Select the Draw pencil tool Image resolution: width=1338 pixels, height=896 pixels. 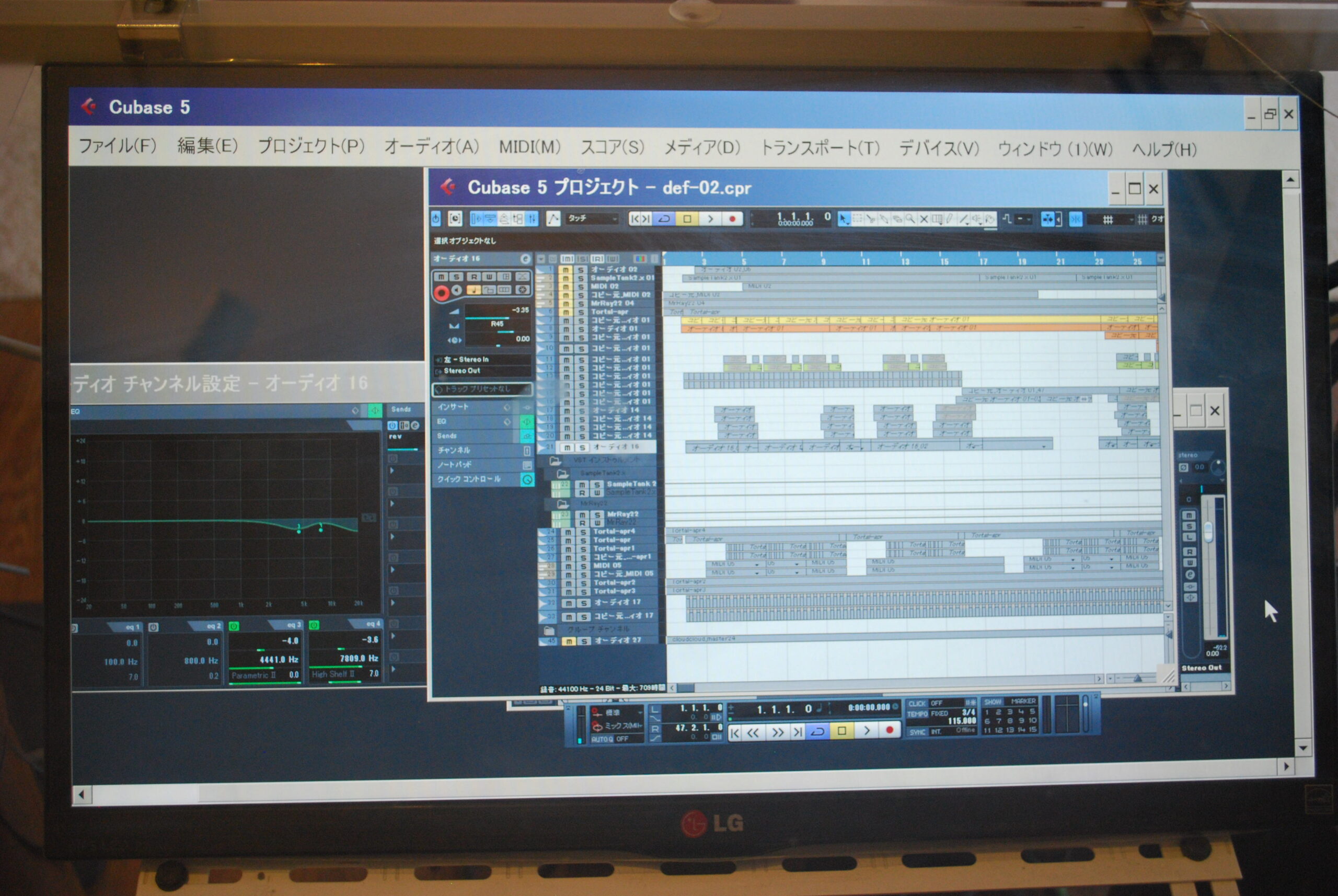coord(950,219)
